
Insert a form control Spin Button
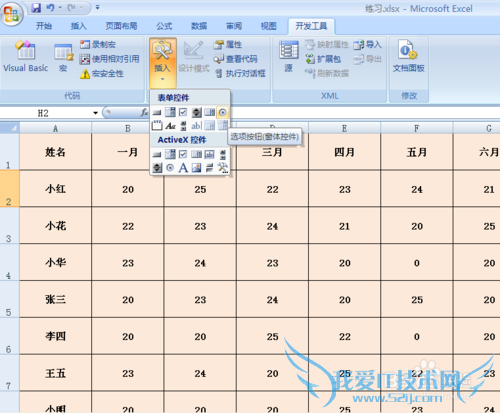tap(196, 113)
